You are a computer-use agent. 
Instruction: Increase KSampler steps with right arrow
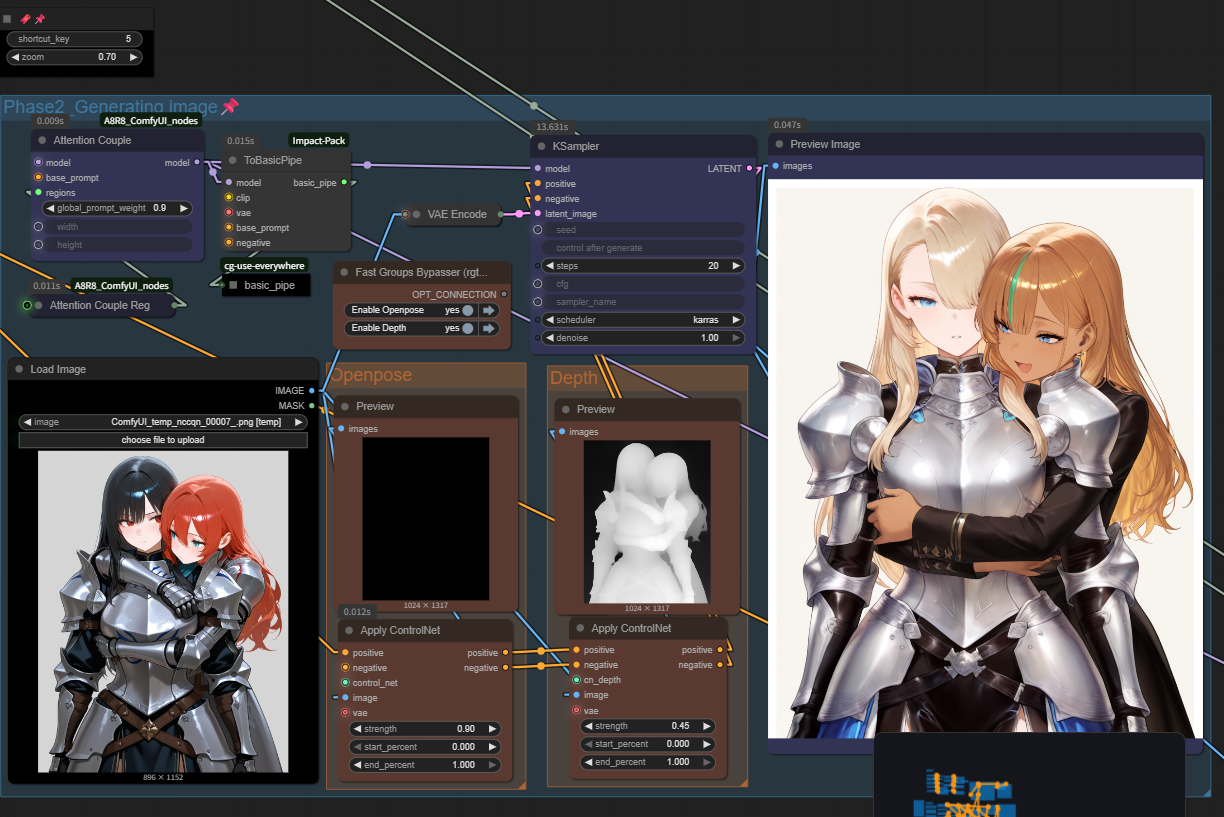[736, 266]
